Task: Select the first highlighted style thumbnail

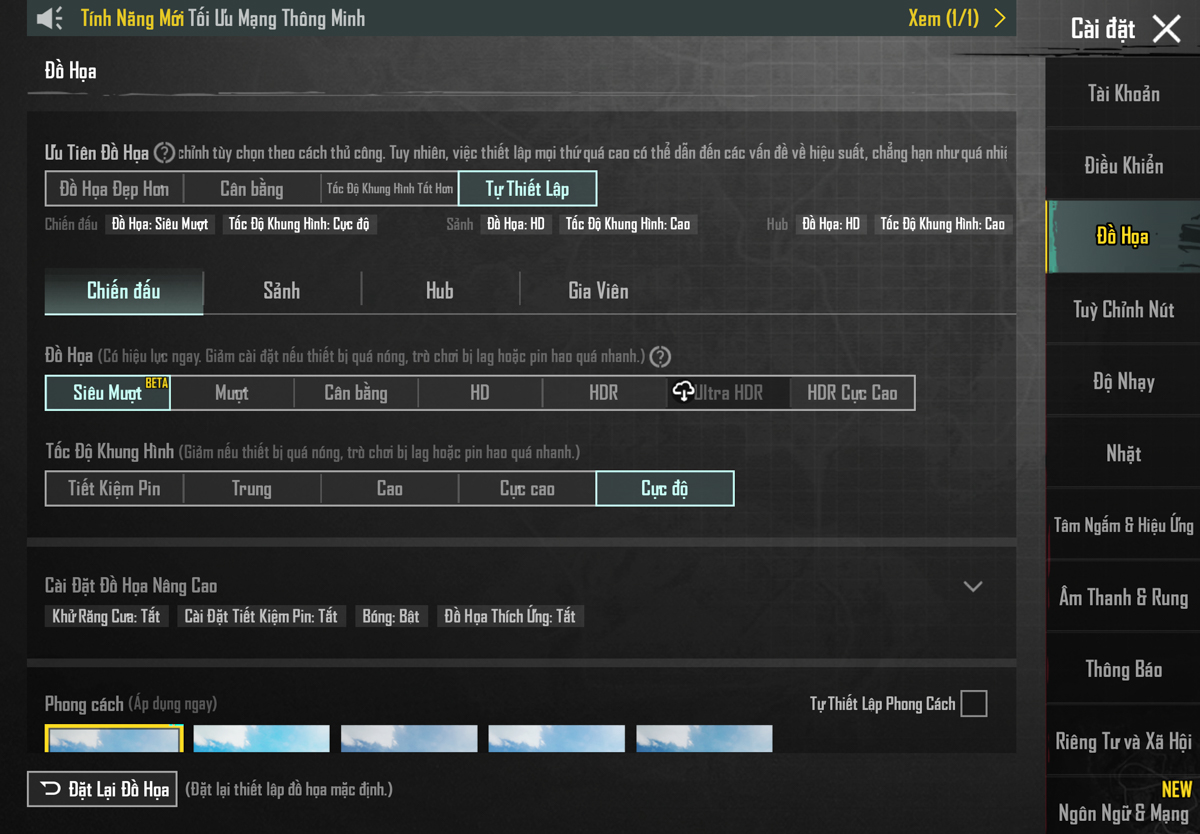Action: pos(114,739)
